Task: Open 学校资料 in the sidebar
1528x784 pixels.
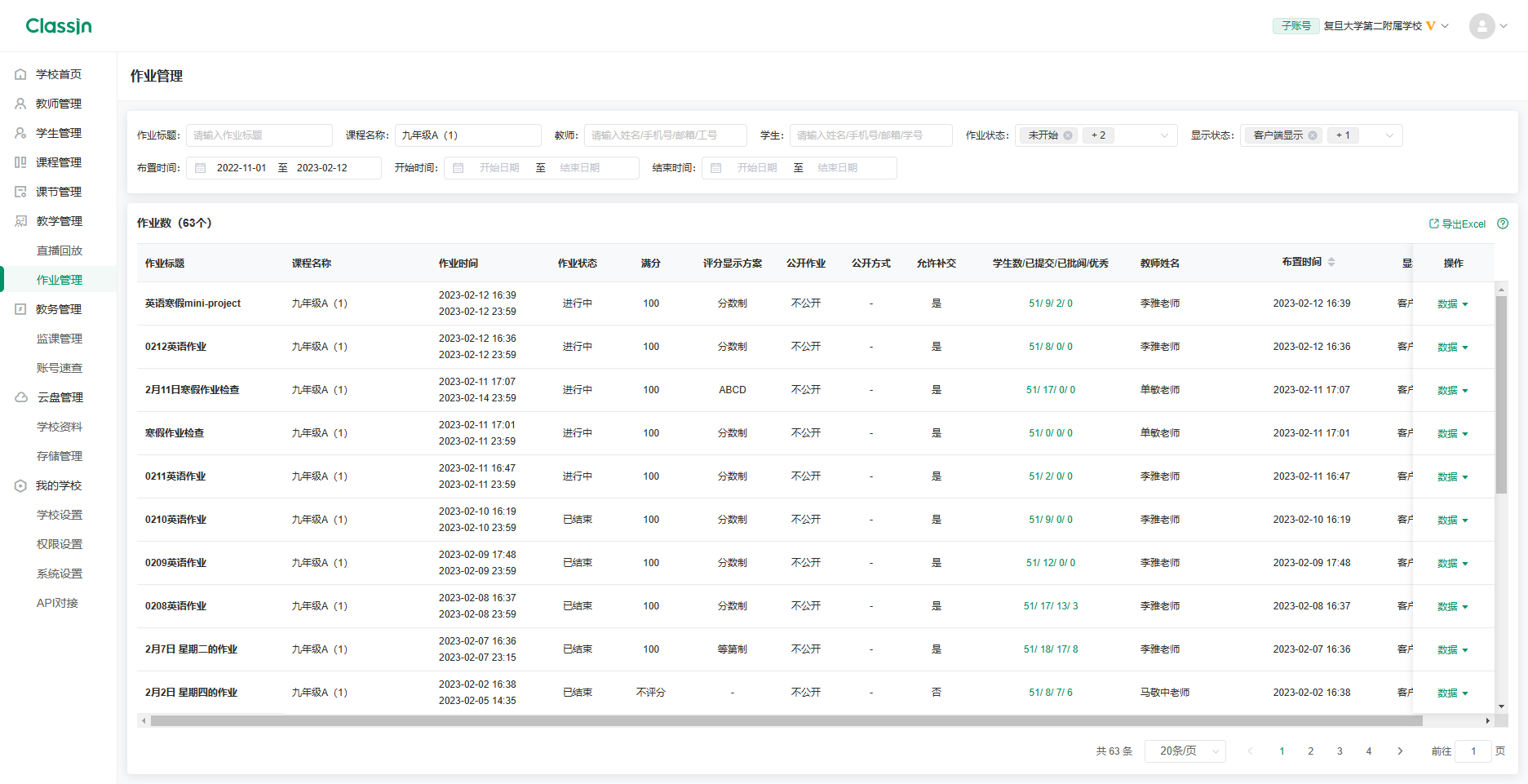Action: (60, 427)
